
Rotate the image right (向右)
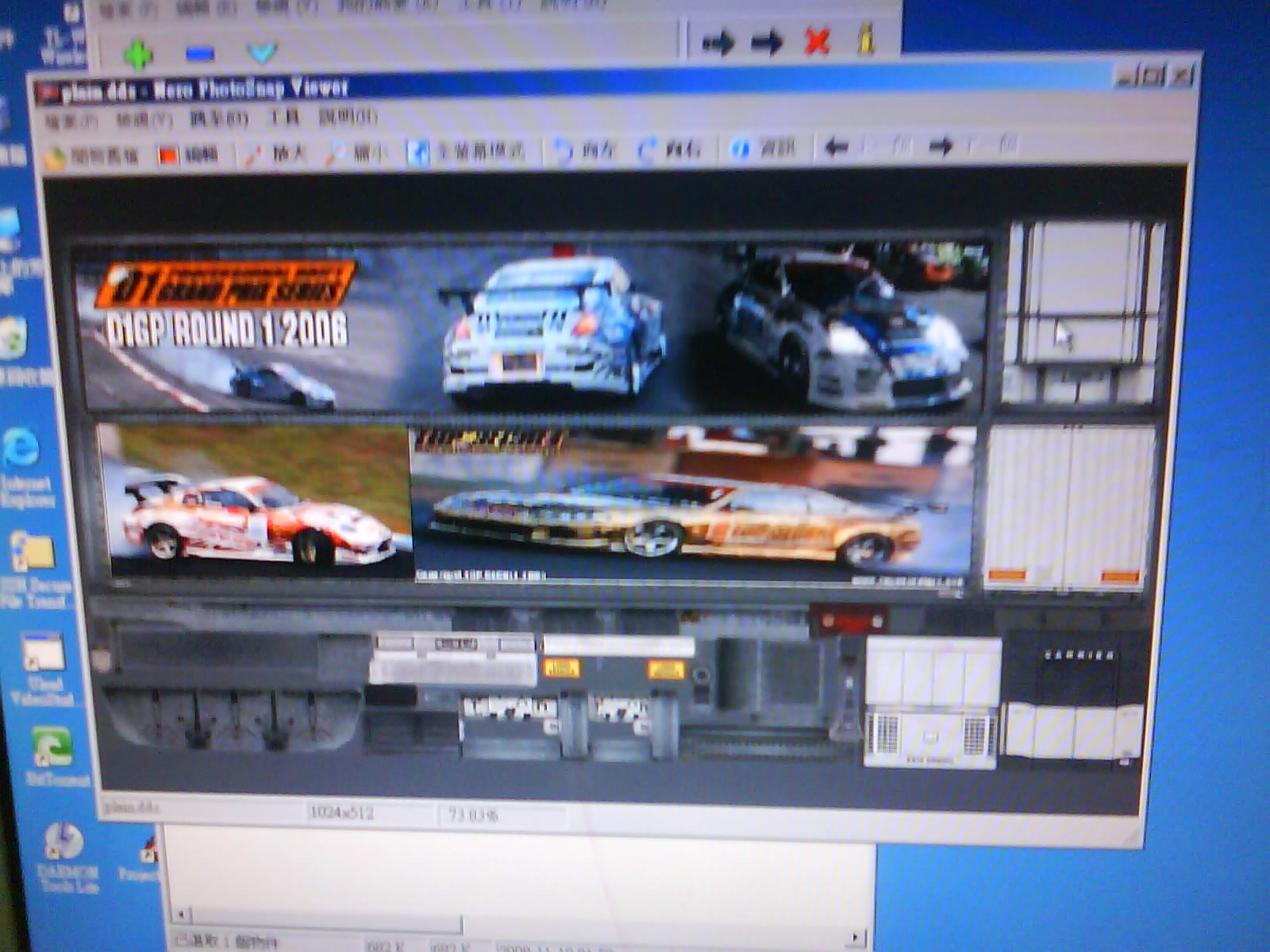pos(671,148)
